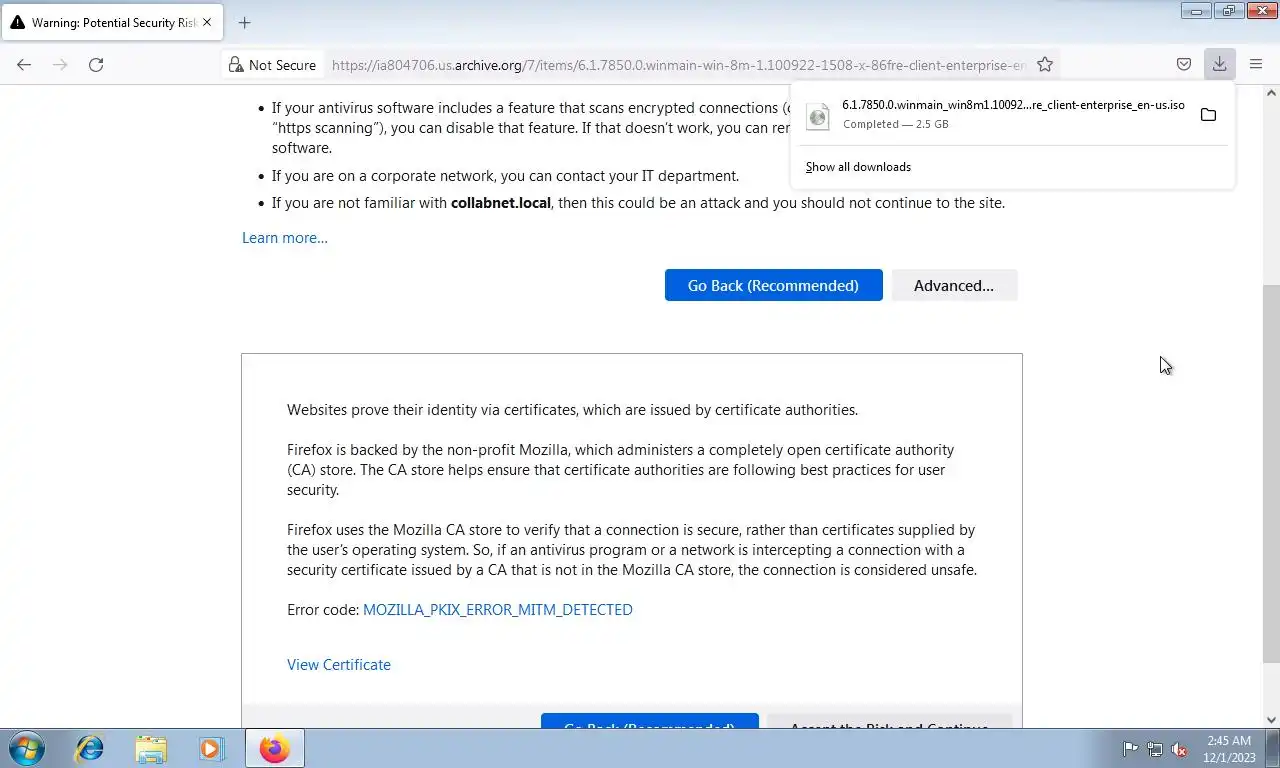
Task: Click the greyed-out Forward arrow in the toolbar
Action: [x=60, y=65]
